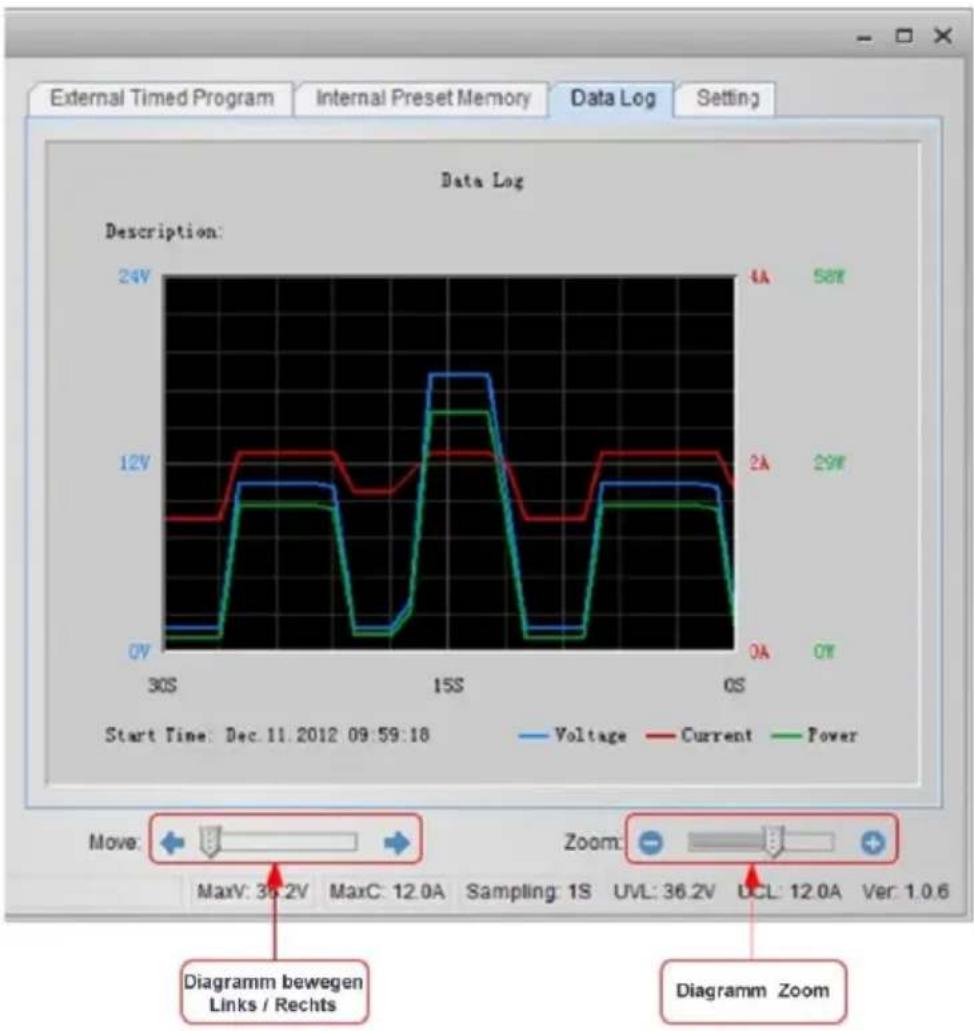Open the Internal Preset Memory tab

click(422, 99)
